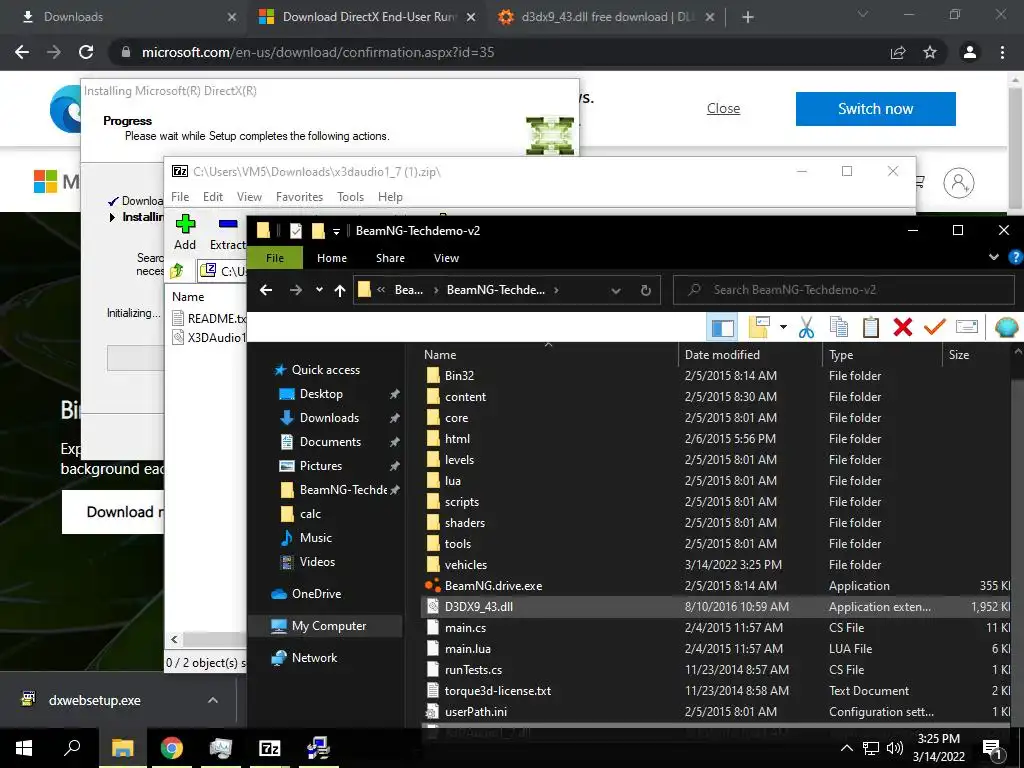Click the Copy icon in Explorer toolbar

click(839, 327)
